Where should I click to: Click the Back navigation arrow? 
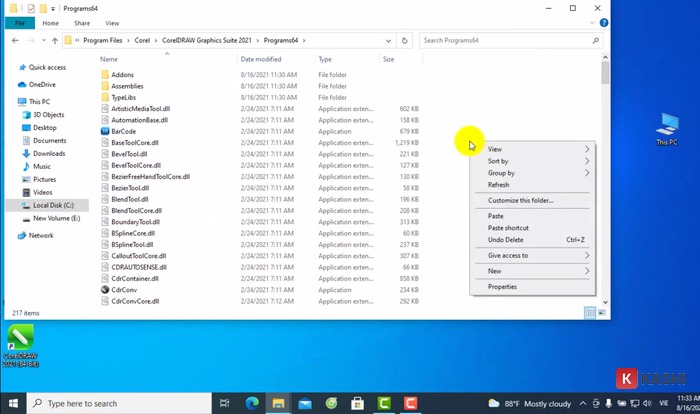13,41
